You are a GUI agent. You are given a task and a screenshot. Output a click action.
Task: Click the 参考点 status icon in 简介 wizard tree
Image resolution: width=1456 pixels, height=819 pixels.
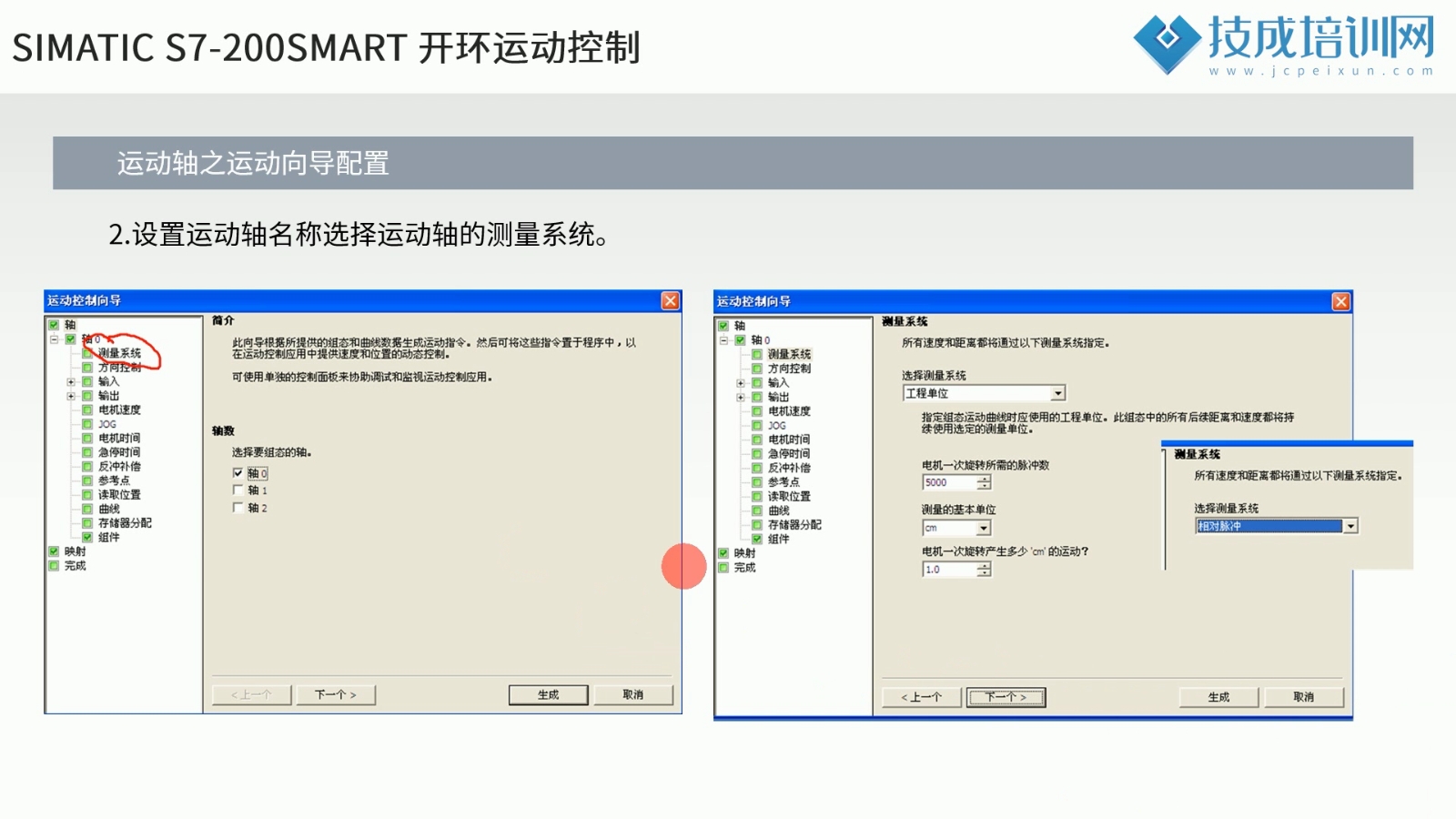[87, 480]
